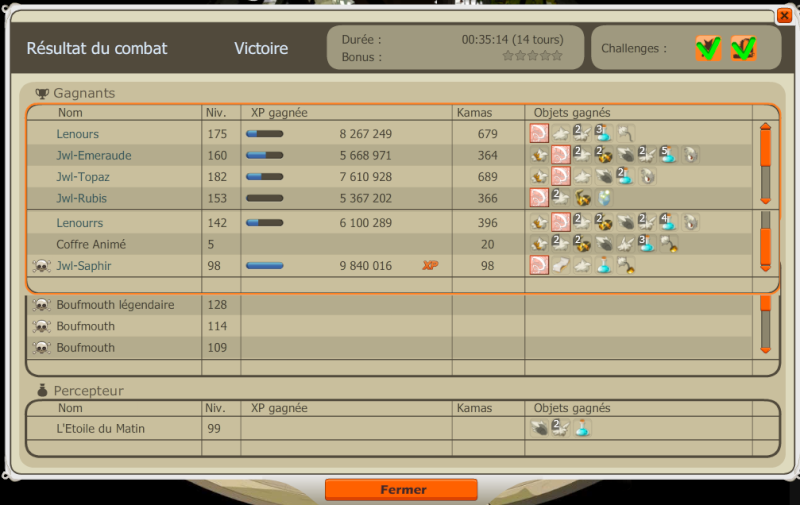Click the scroll-up arrow beside Lenours row
Screen dimensions: 800x505
click(765, 126)
